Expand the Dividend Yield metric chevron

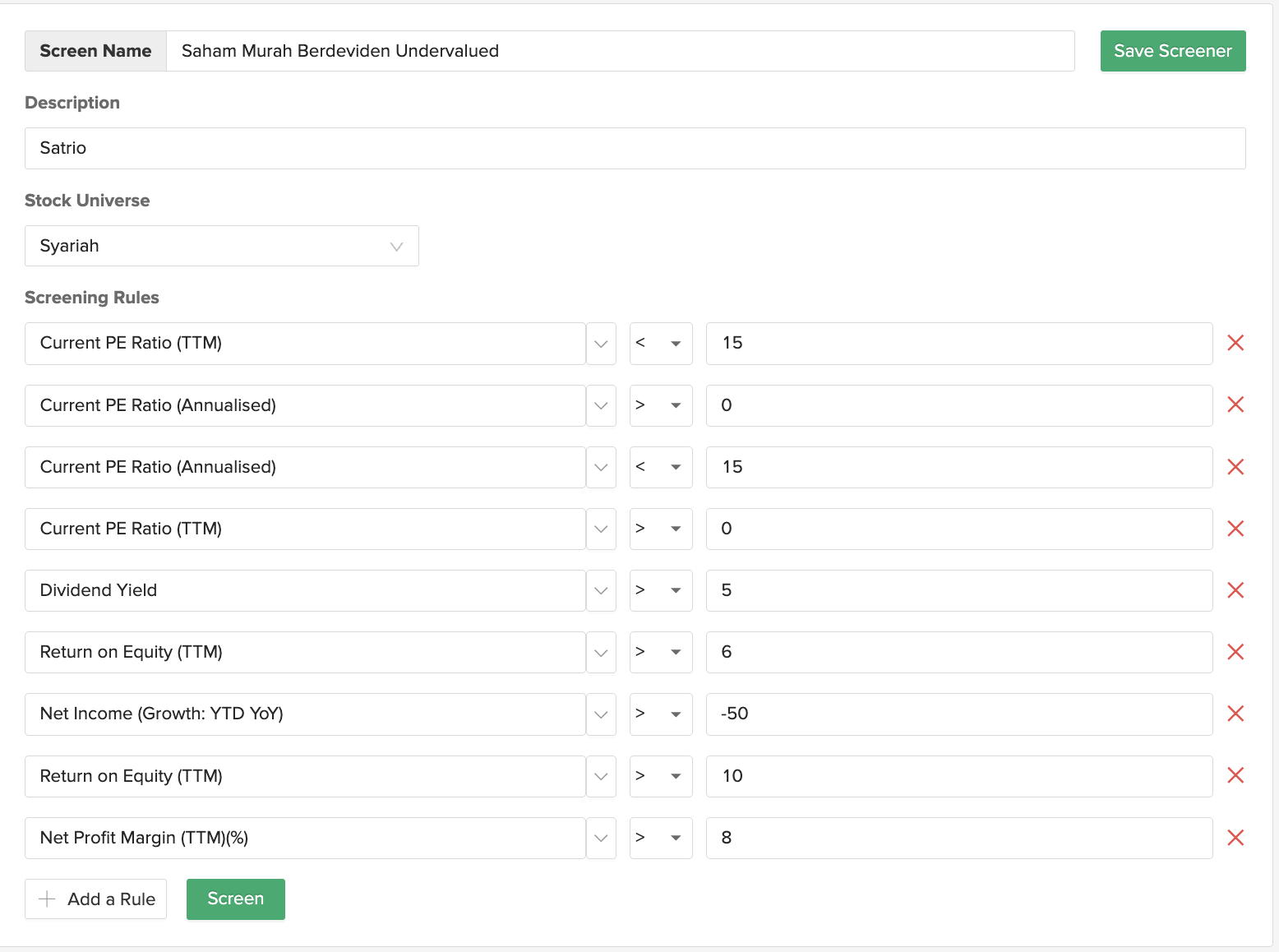(601, 590)
